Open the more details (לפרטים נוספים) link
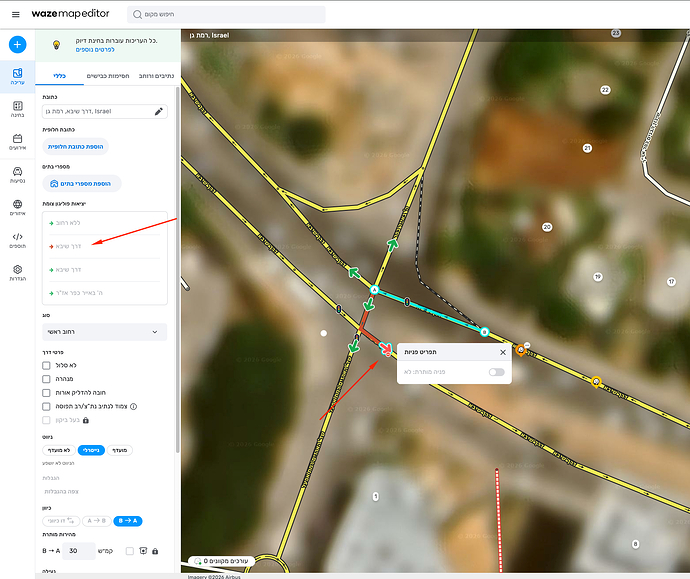The height and width of the screenshot is (579, 690). coord(95,50)
